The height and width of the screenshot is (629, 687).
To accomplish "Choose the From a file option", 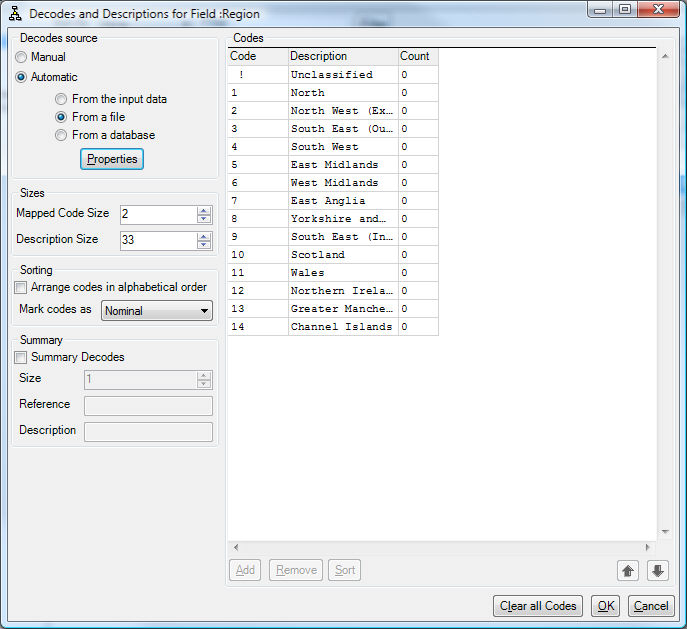I will 61,117.
